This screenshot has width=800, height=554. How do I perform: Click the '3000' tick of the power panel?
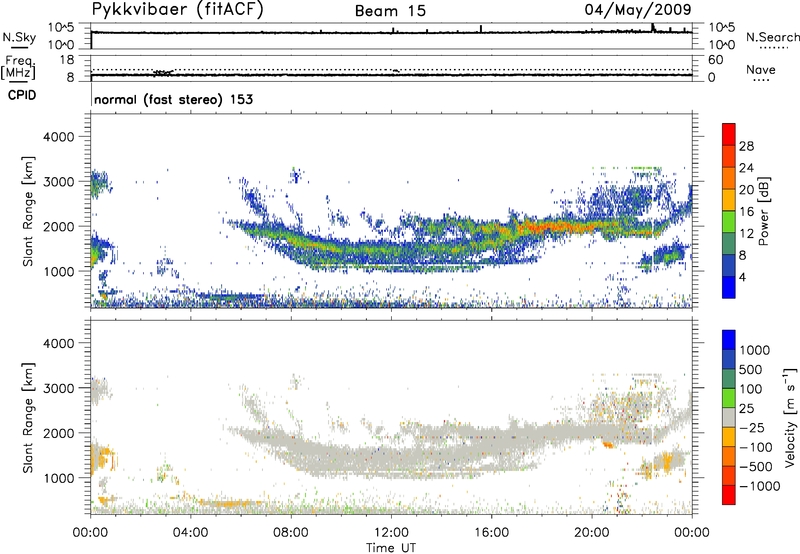pyautogui.click(x=59, y=182)
